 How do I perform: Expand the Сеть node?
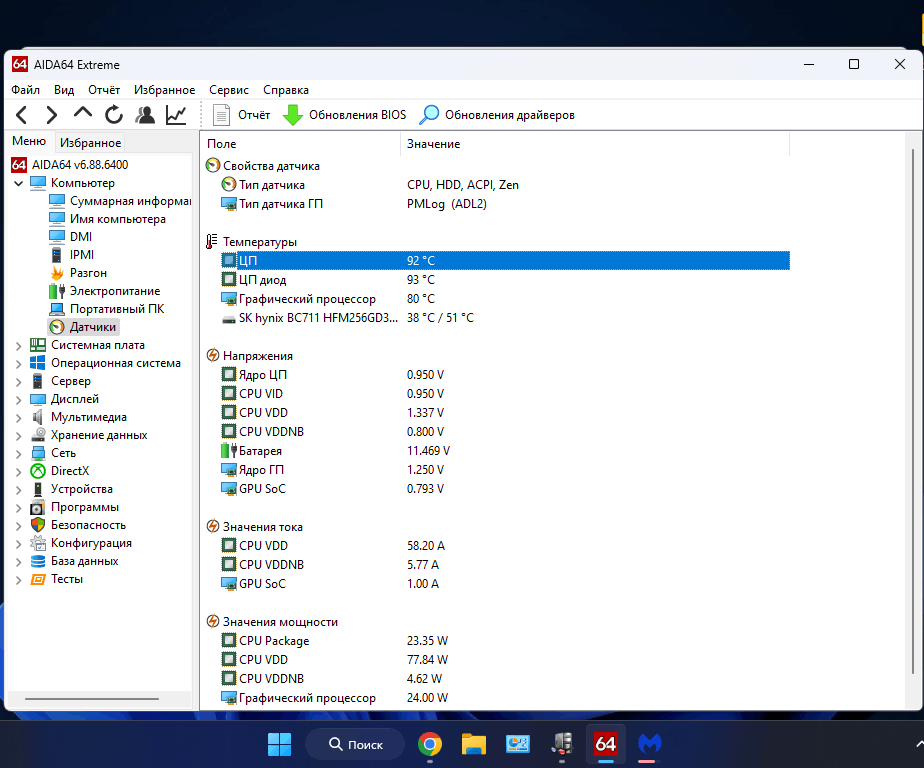pos(18,453)
